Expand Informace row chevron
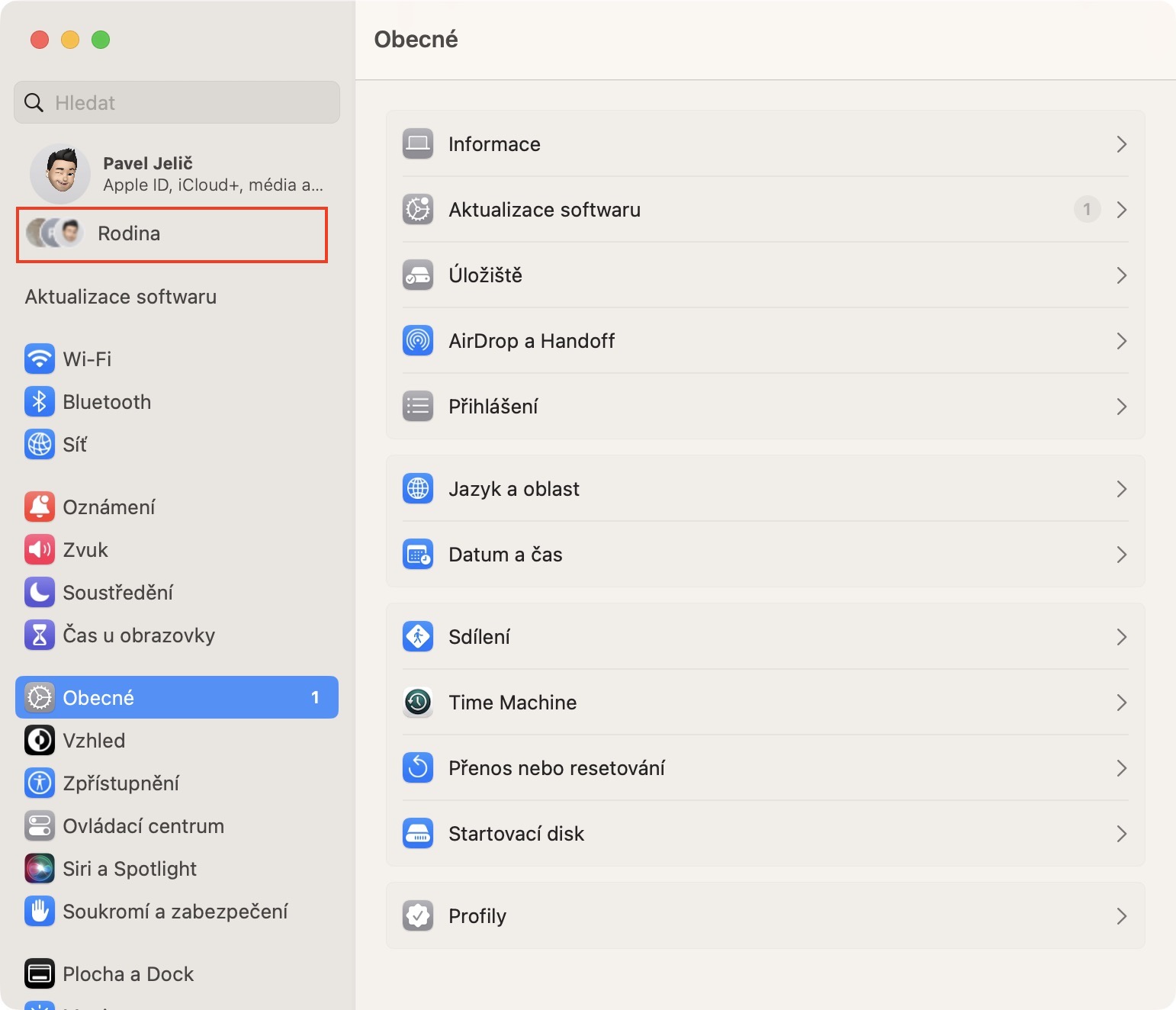Viewport: 1176px width, 1010px height. coord(1121,144)
